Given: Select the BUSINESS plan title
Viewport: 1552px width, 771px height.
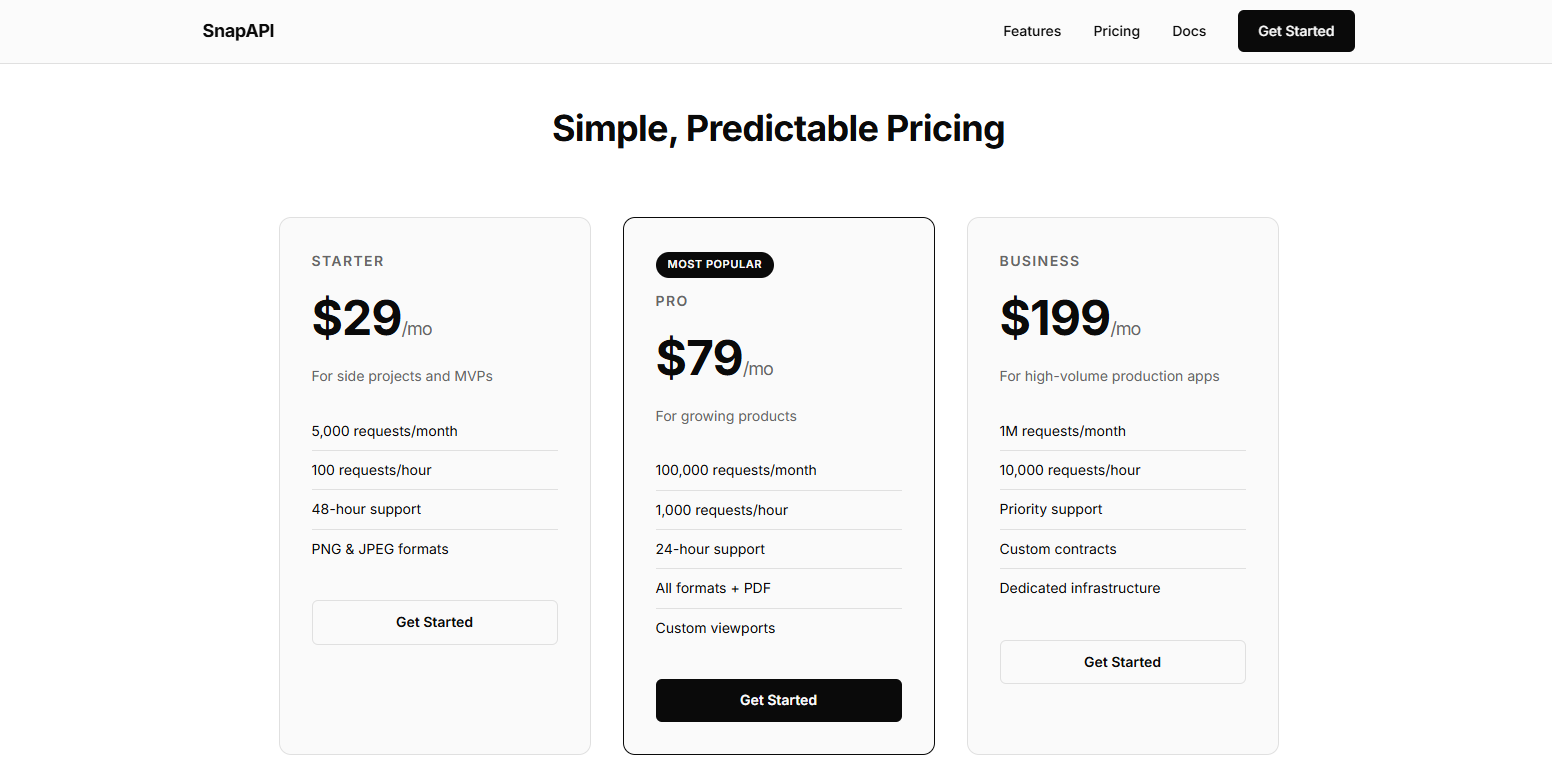Looking at the screenshot, I should tap(1039, 261).
